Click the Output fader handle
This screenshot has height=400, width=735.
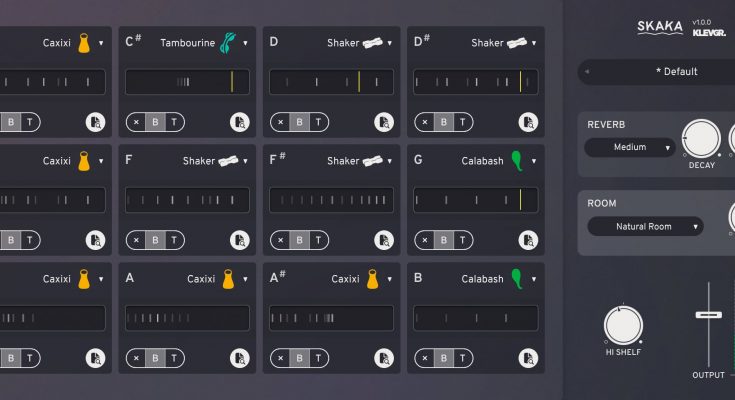pyautogui.click(x=708, y=314)
